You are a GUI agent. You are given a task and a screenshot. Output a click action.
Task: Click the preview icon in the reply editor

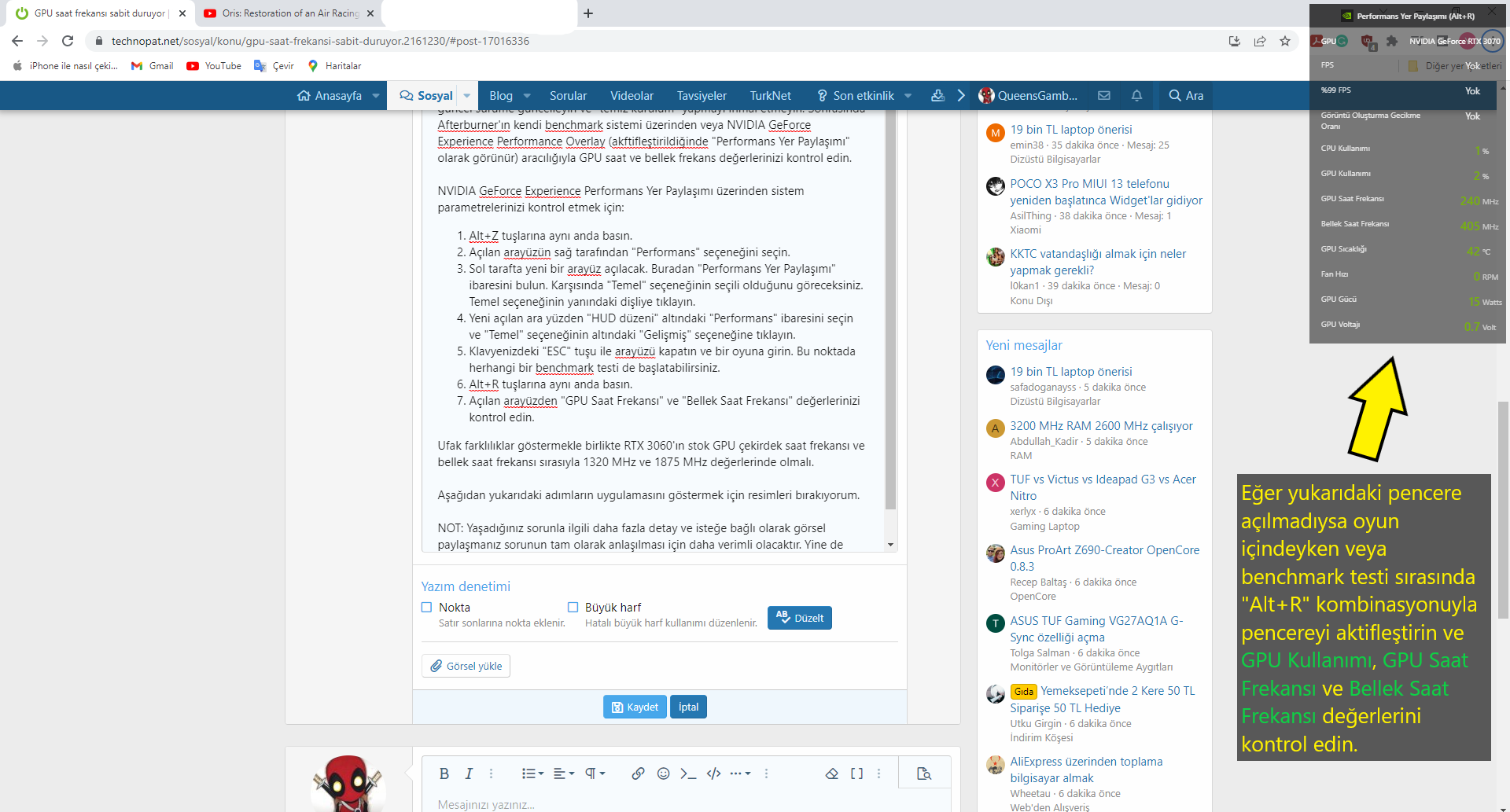click(924, 773)
